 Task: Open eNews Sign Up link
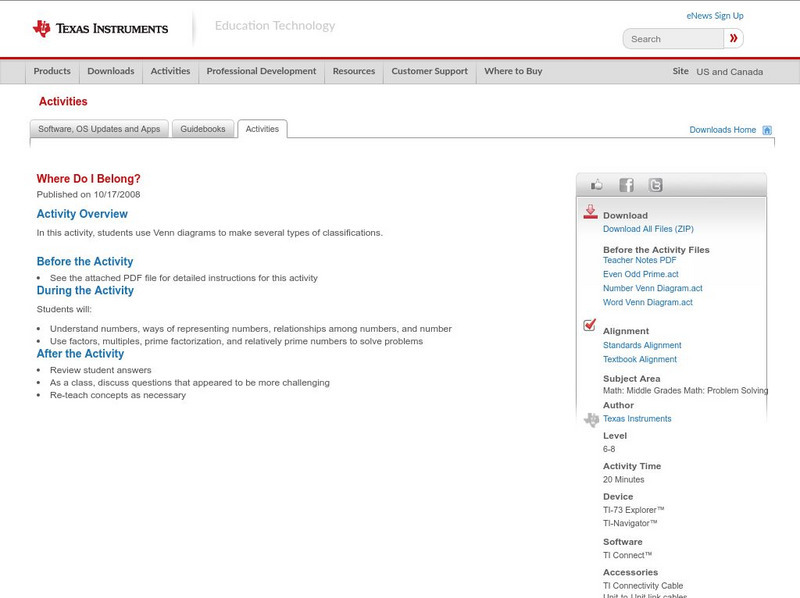click(715, 16)
